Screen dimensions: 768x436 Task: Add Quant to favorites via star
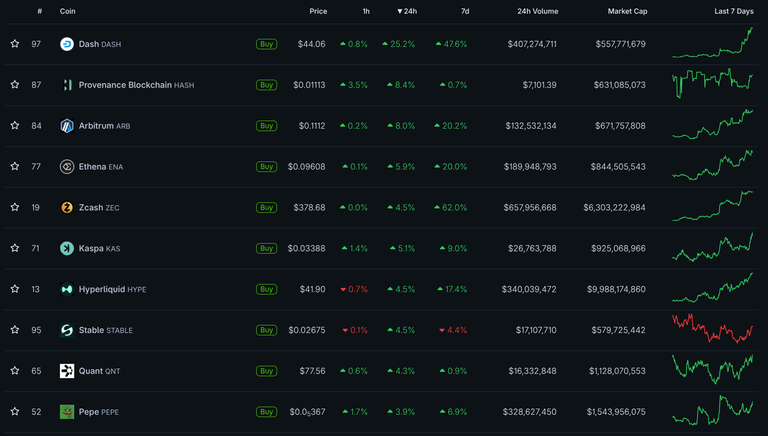[15, 370]
